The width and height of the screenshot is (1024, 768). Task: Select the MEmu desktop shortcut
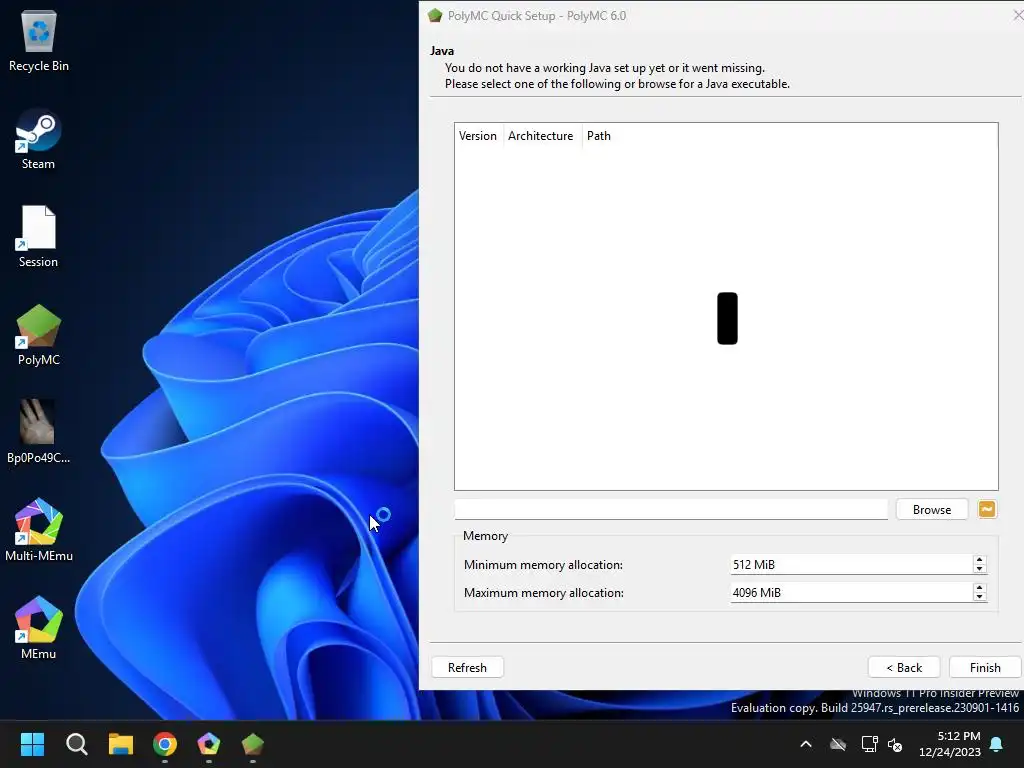tap(39, 628)
